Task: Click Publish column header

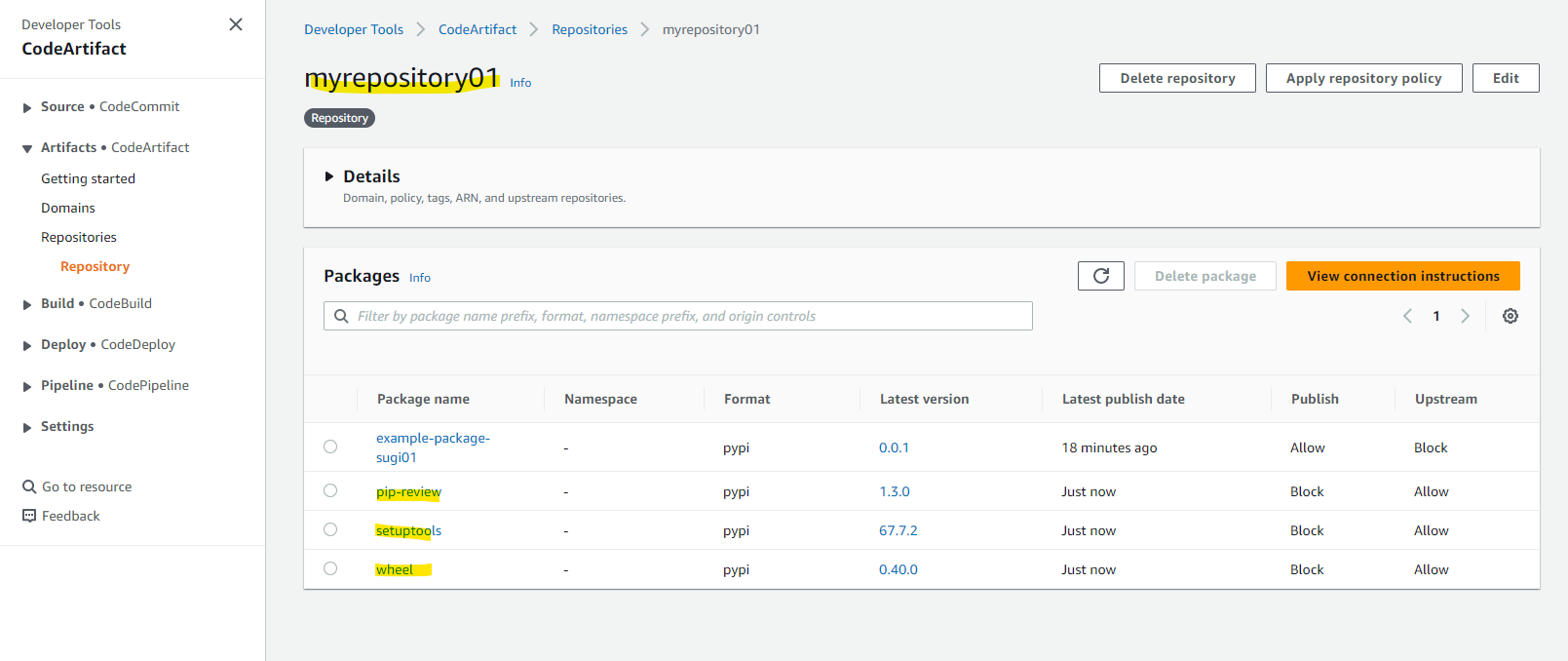Action: pyautogui.click(x=1315, y=399)
